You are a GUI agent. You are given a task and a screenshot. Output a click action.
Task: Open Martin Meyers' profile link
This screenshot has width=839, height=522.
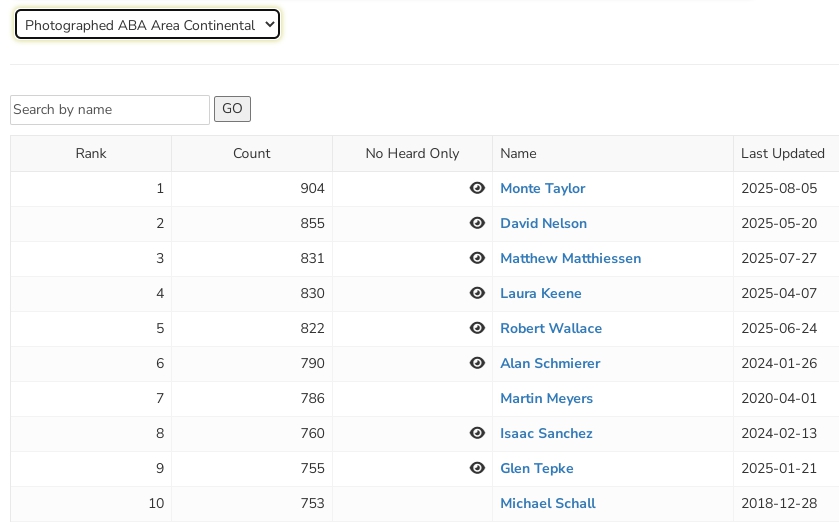[x=546, y=398]
